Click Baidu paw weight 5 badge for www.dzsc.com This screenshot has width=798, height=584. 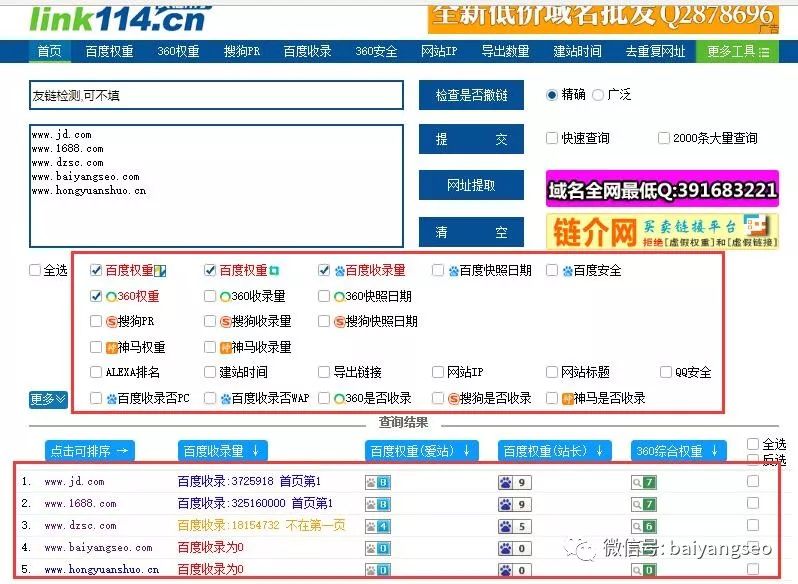pyautogui.click(x=515, y=526)
